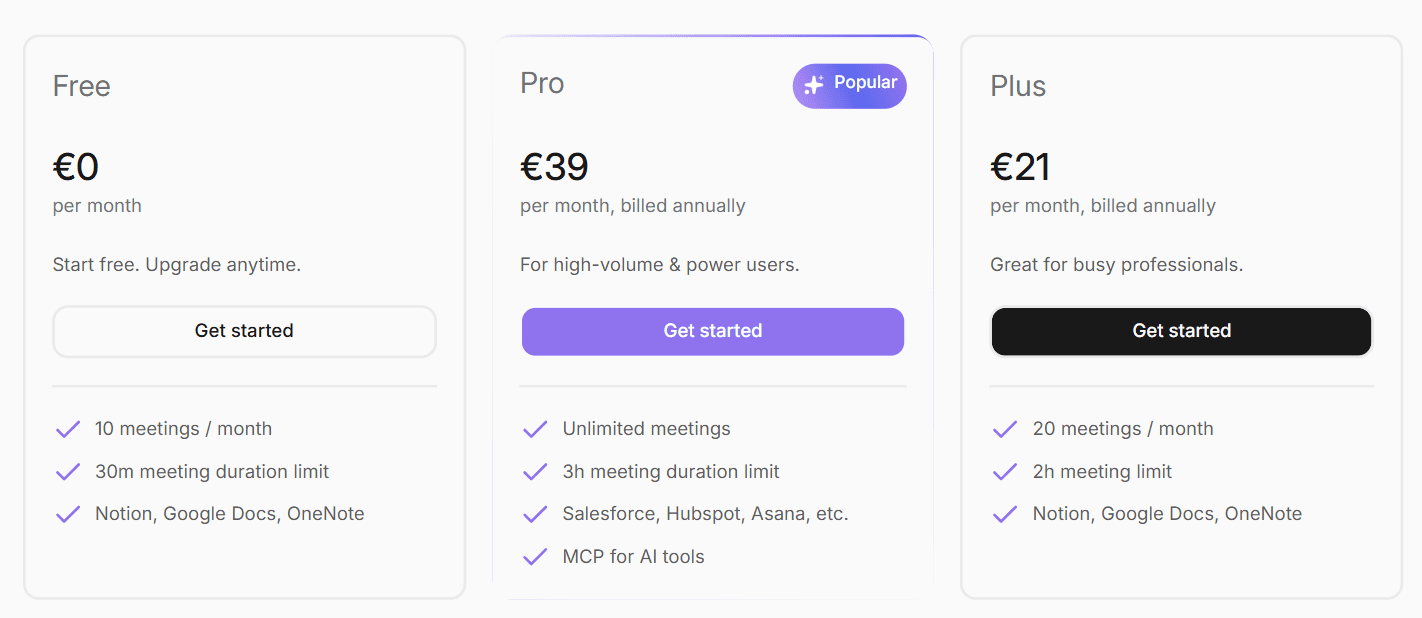Click checkmark beside Salesforce, Hubspot, Asana
This screenshot has width=1422, height=618.
click(535, 514)
